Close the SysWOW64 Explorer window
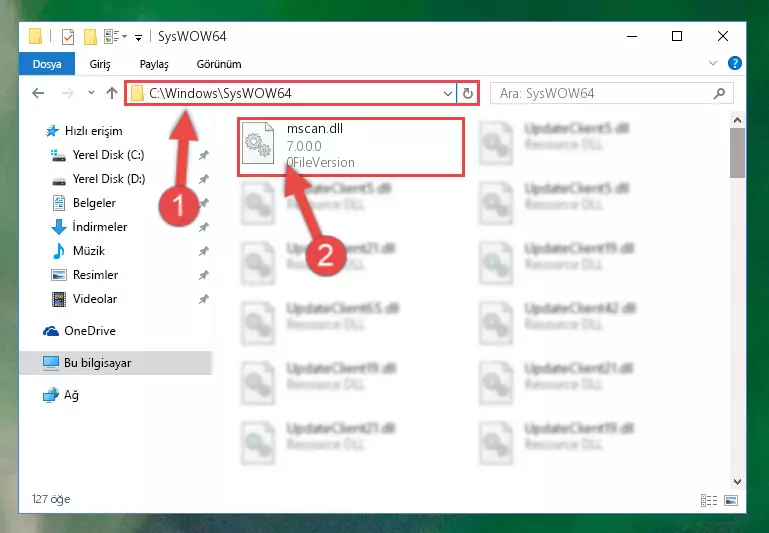Image resolution: width=769 pixels, height=533 pixels. [x=722, y=36]
